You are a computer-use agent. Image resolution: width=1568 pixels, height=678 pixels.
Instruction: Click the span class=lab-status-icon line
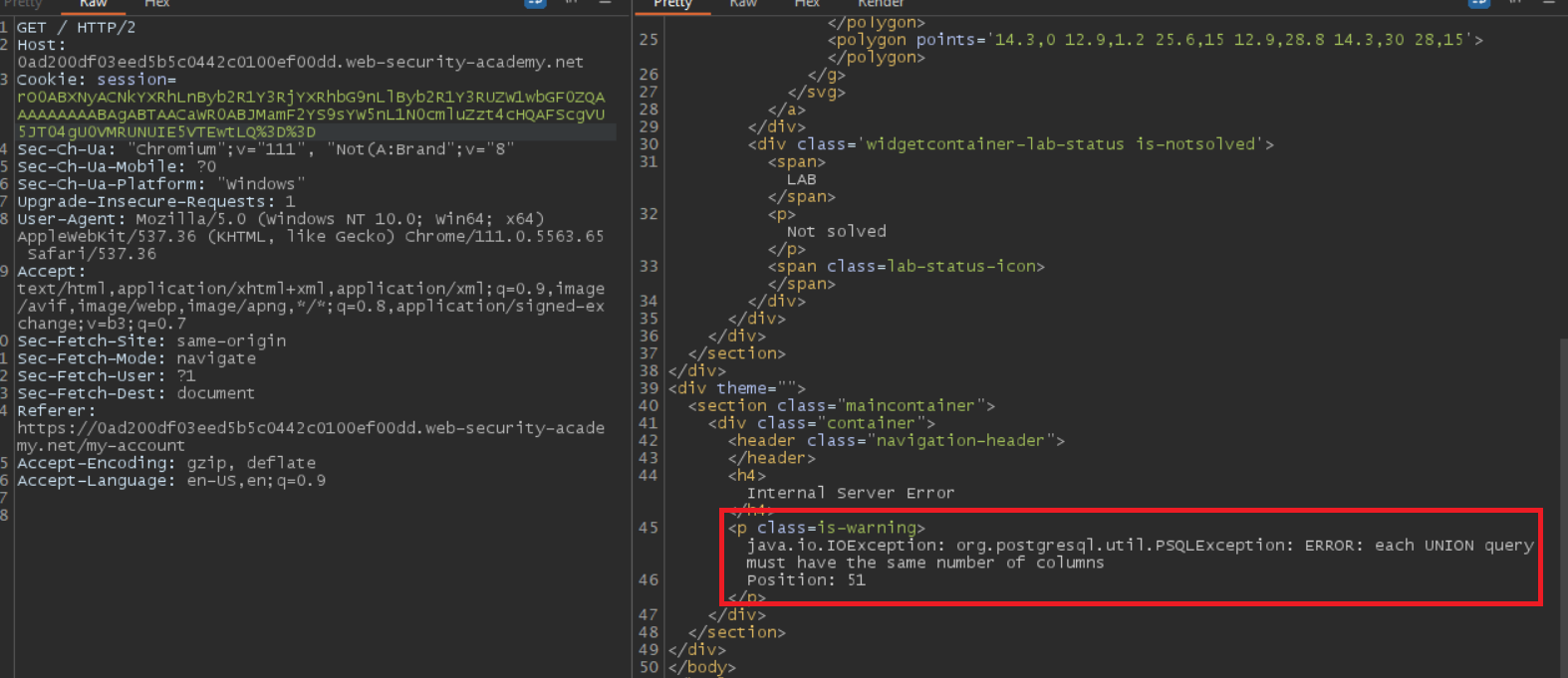(907, 266)
